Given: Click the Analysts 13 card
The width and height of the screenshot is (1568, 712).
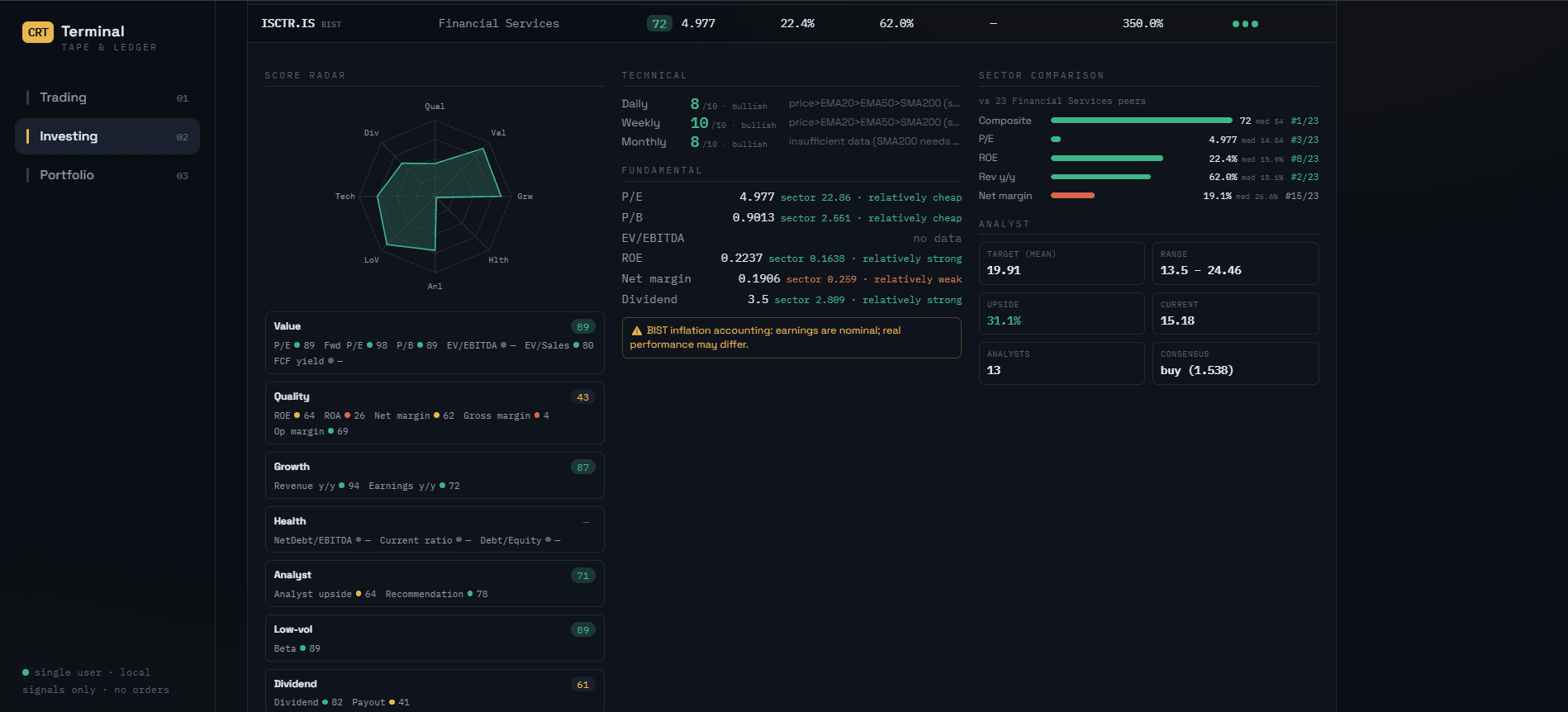Looking at the screenshot, I should (1062, 363).
